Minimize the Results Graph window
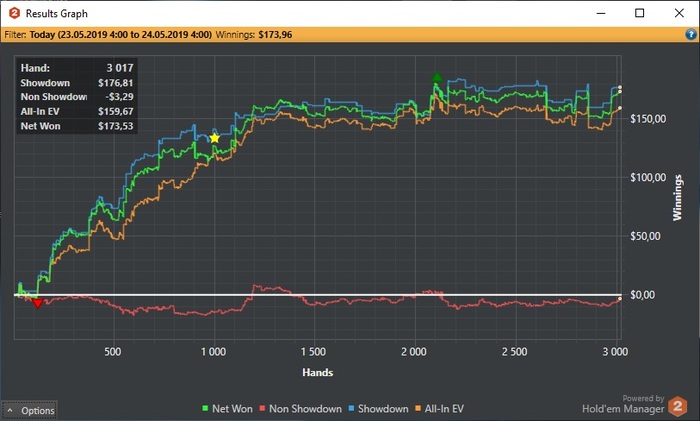The height and width of the screenshot is (421, 700). pos(601,13)
